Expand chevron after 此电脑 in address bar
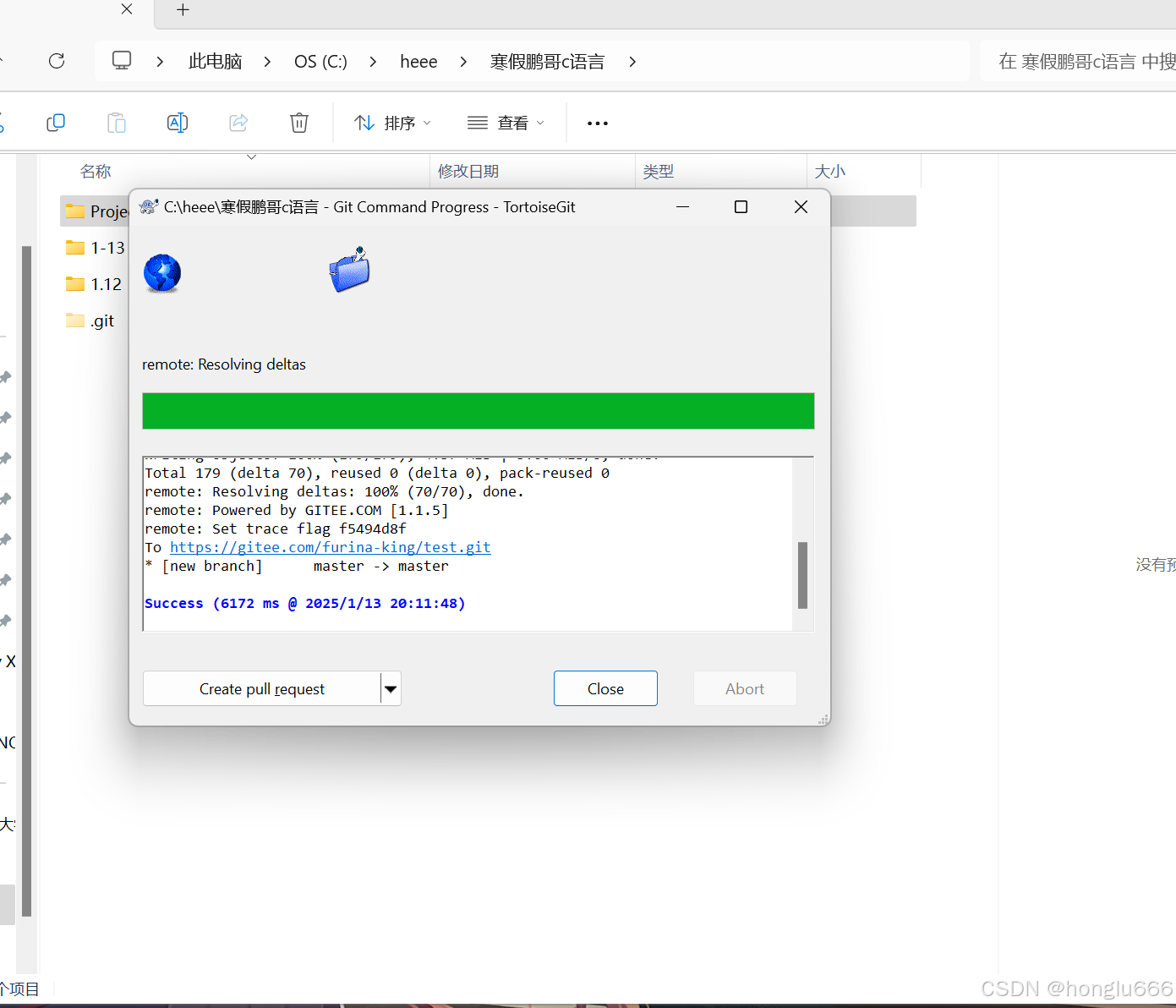This screenshot has width=1176, height=1008. [267, 62]
